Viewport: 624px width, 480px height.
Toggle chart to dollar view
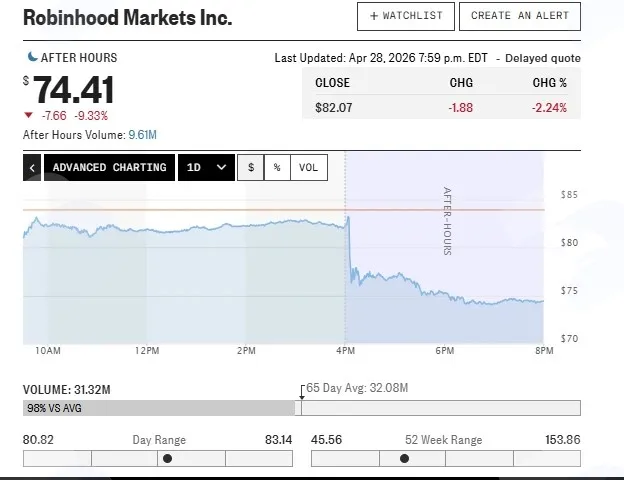click(x=251, y=168)
